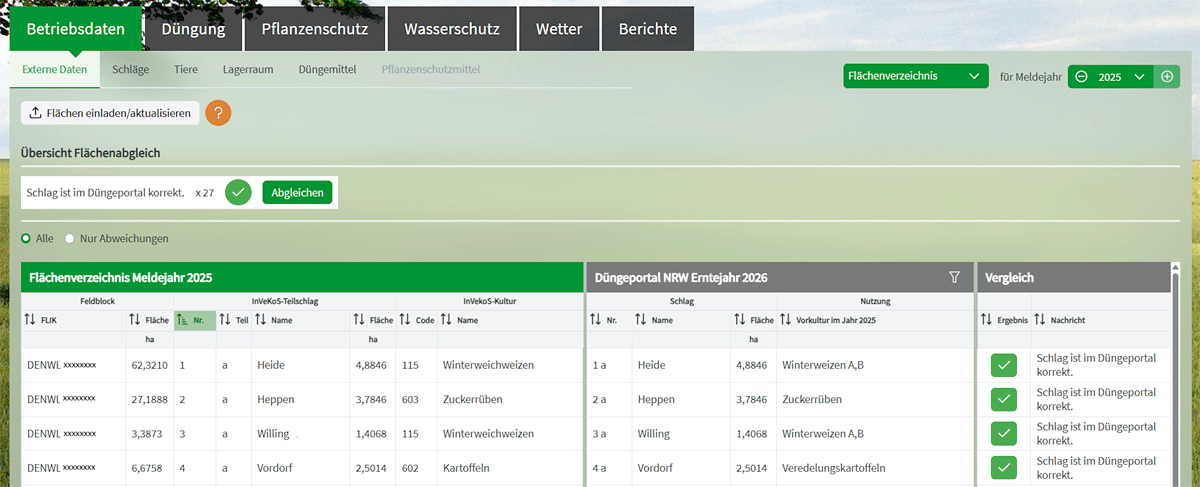Click the Vordorf name in InVeKoS table

276,467
